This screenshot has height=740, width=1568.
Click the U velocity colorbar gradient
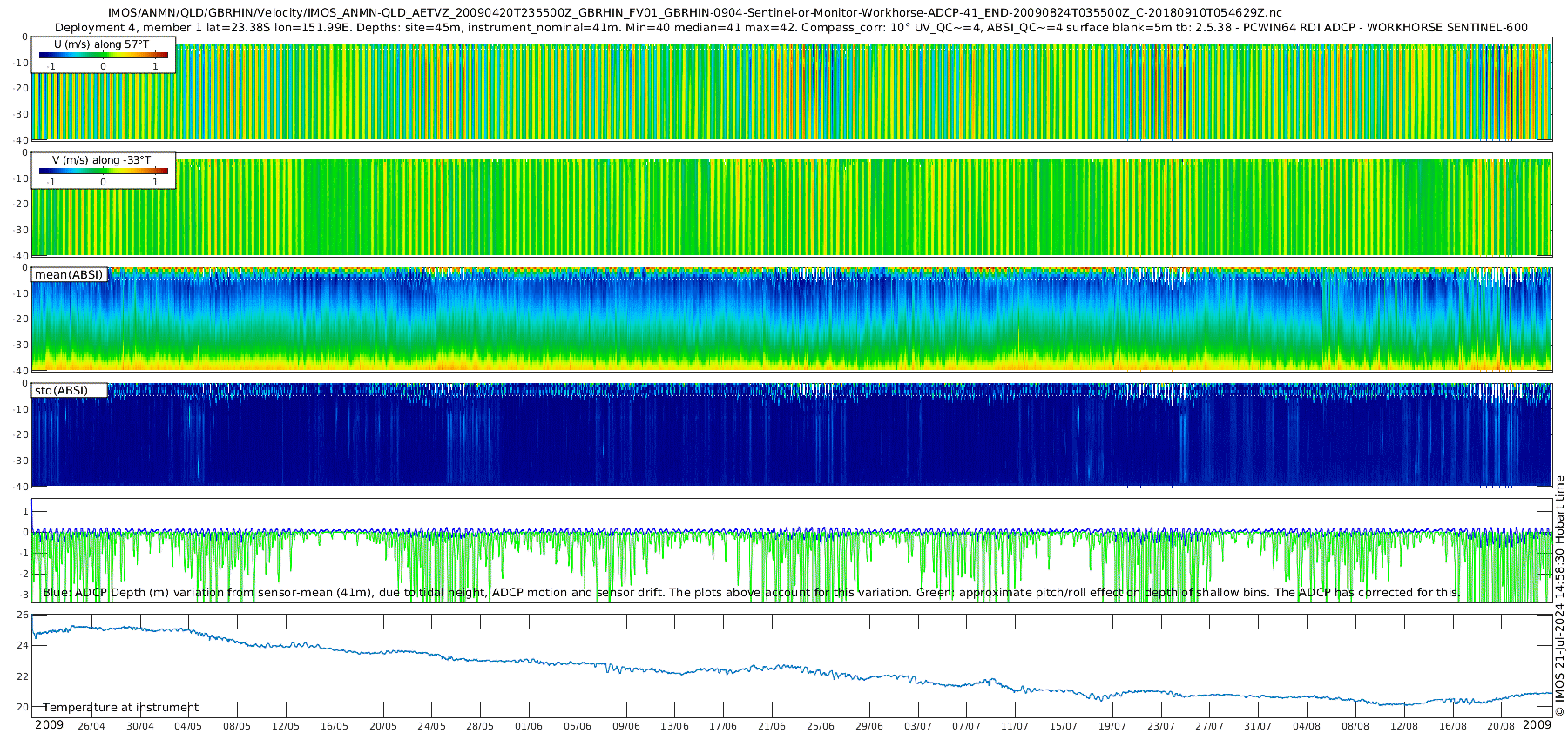pyautogui.click(x=103, y=56)
